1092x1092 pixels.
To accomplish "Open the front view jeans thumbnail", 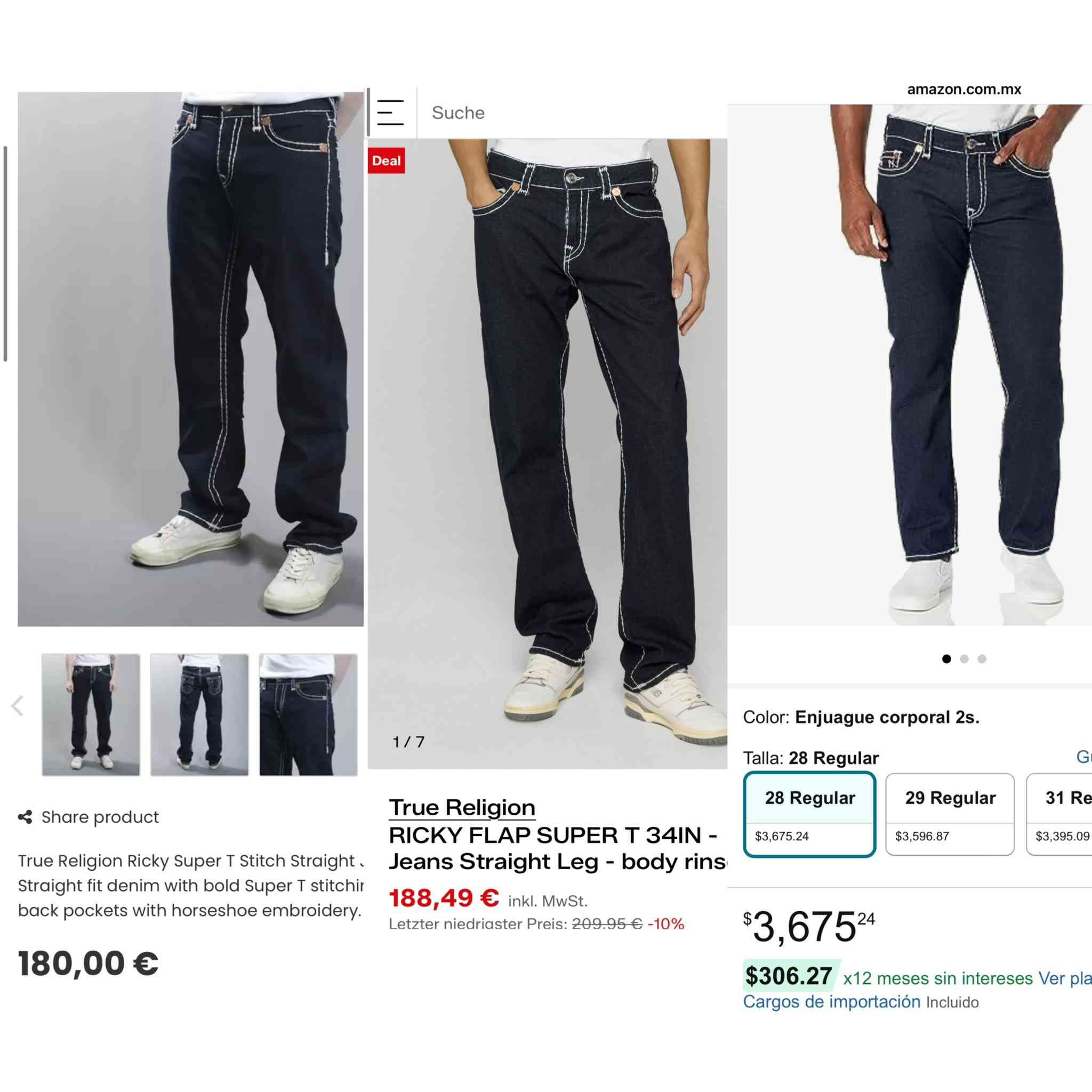I will (91, 714).
